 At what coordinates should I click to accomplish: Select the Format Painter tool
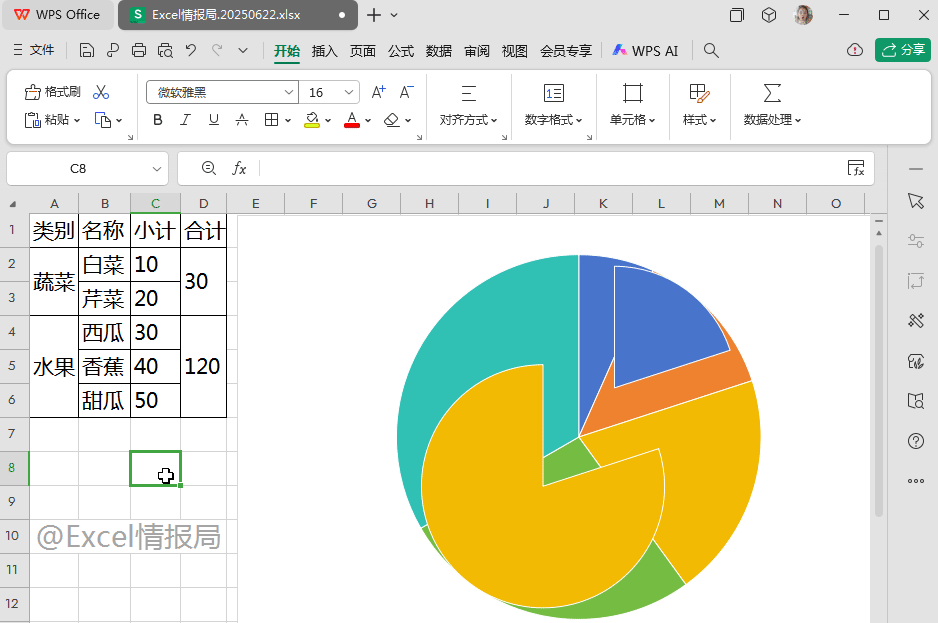click(53, 92)
